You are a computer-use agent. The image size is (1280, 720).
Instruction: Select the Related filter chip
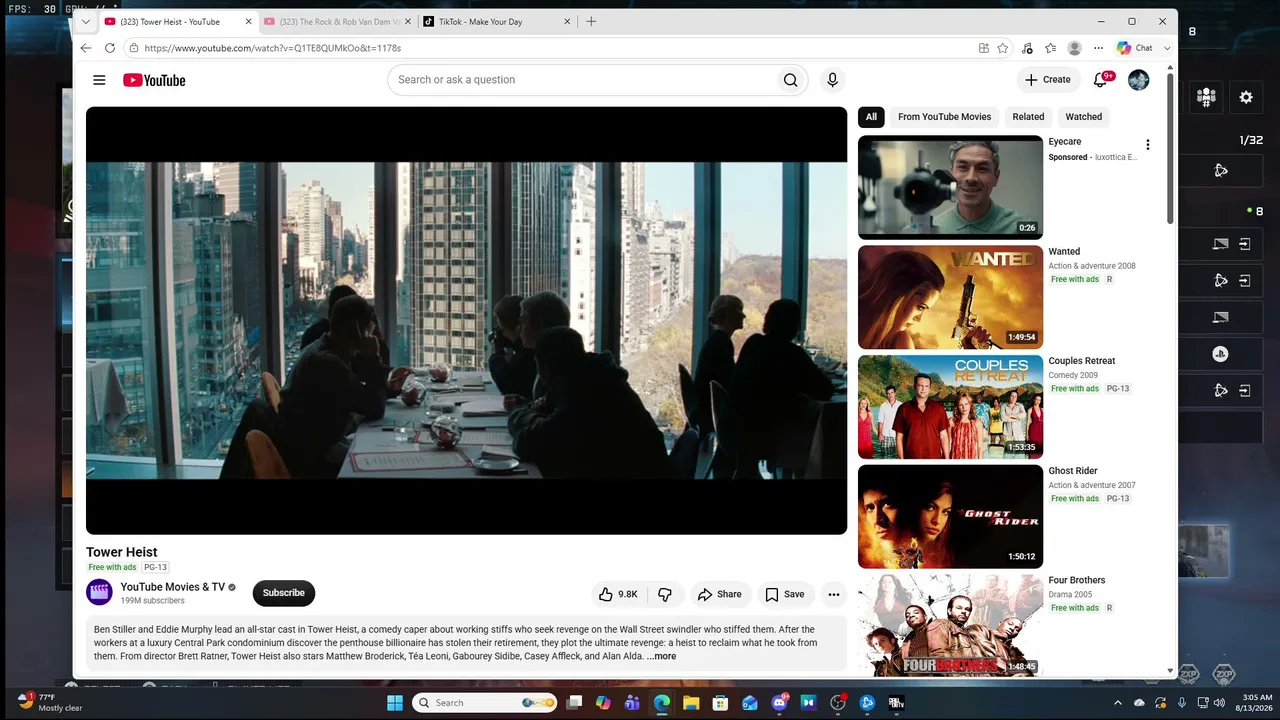pyautogui.click(x=1028, y=117)
